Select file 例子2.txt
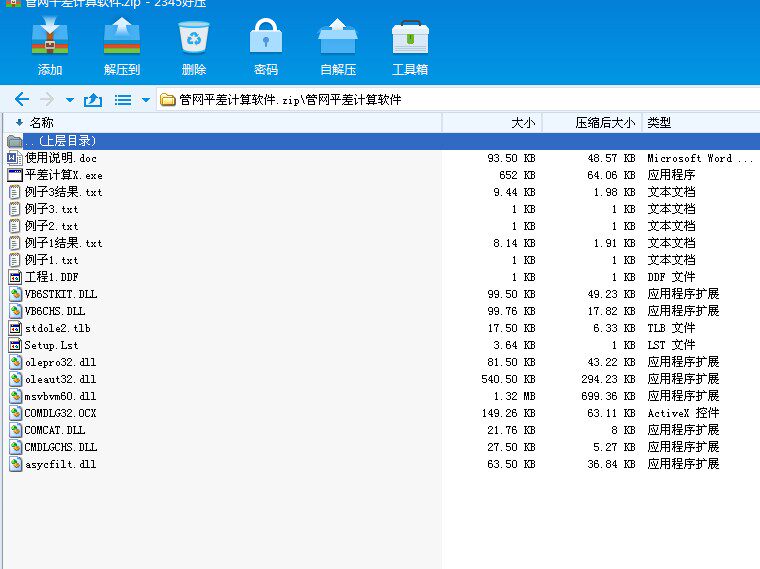Viewport: 760px width, 569px height. (51, 226)
